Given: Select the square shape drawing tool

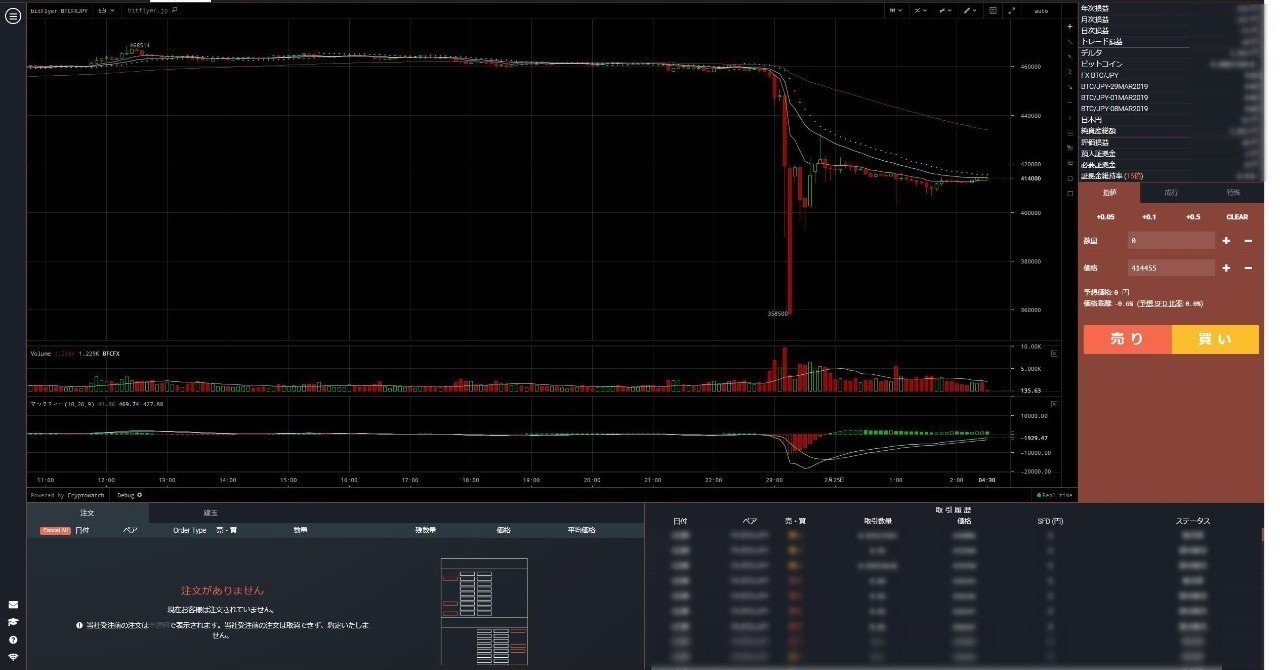Looking at the screenshot, I should point(1070,194).
